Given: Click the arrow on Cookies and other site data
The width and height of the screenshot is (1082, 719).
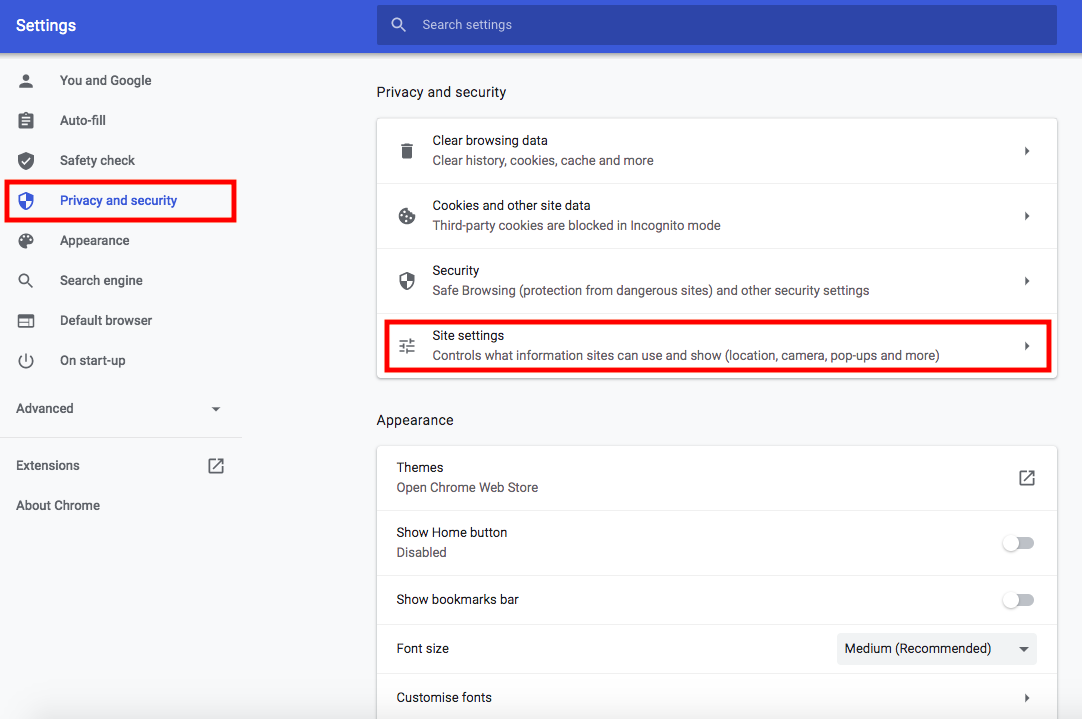Looking at the screenshot, I should click(x=1027, y=216).
